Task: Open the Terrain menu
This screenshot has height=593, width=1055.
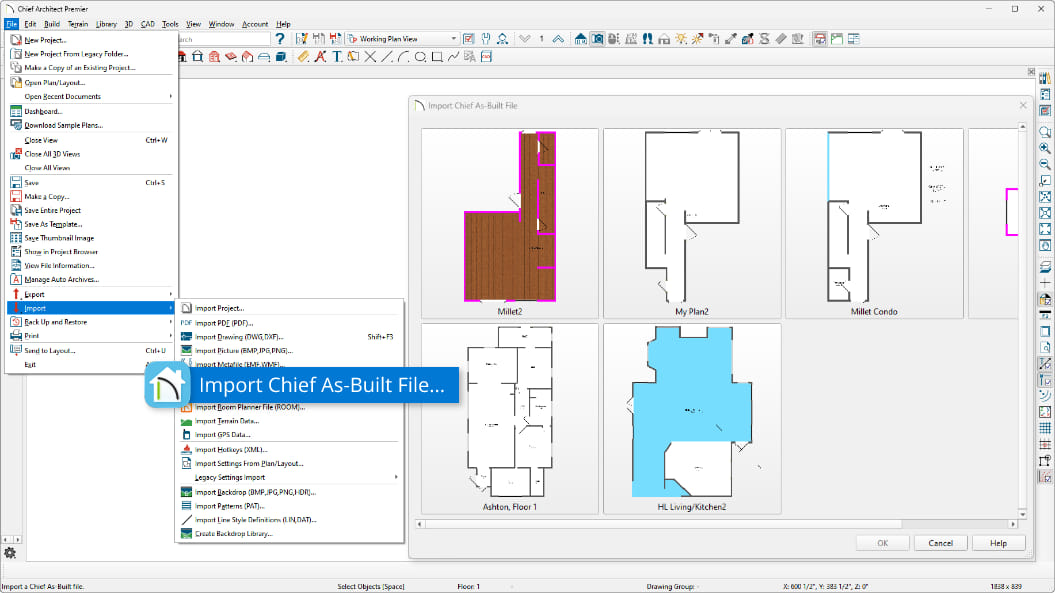Action: 77,24
